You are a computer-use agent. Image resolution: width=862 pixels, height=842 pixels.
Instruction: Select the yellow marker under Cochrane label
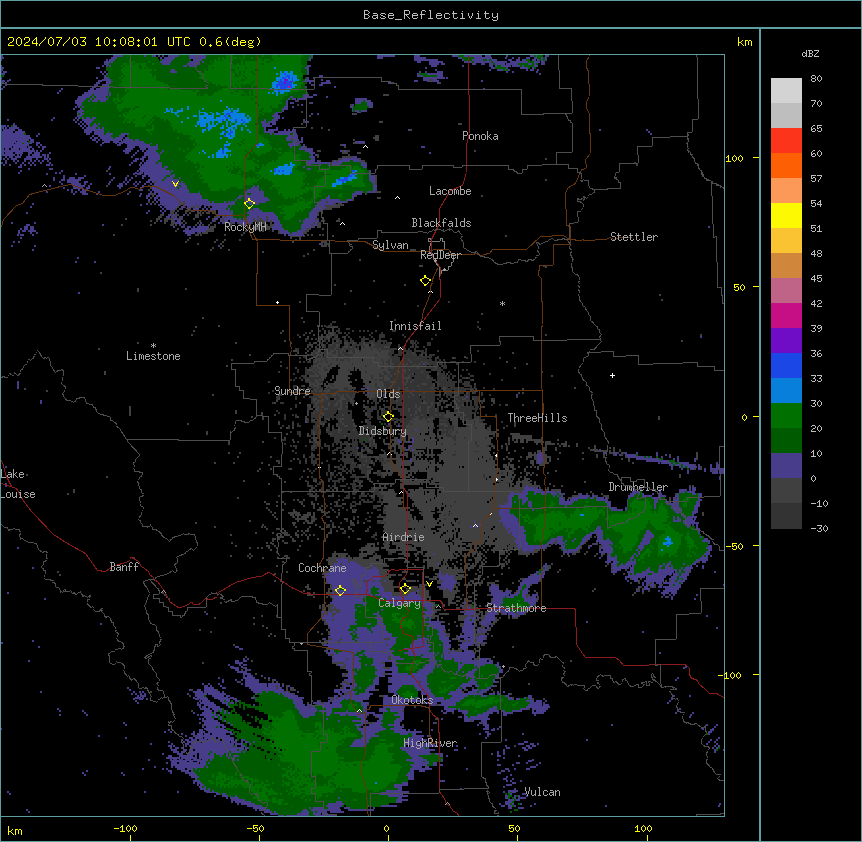(340, 590)
